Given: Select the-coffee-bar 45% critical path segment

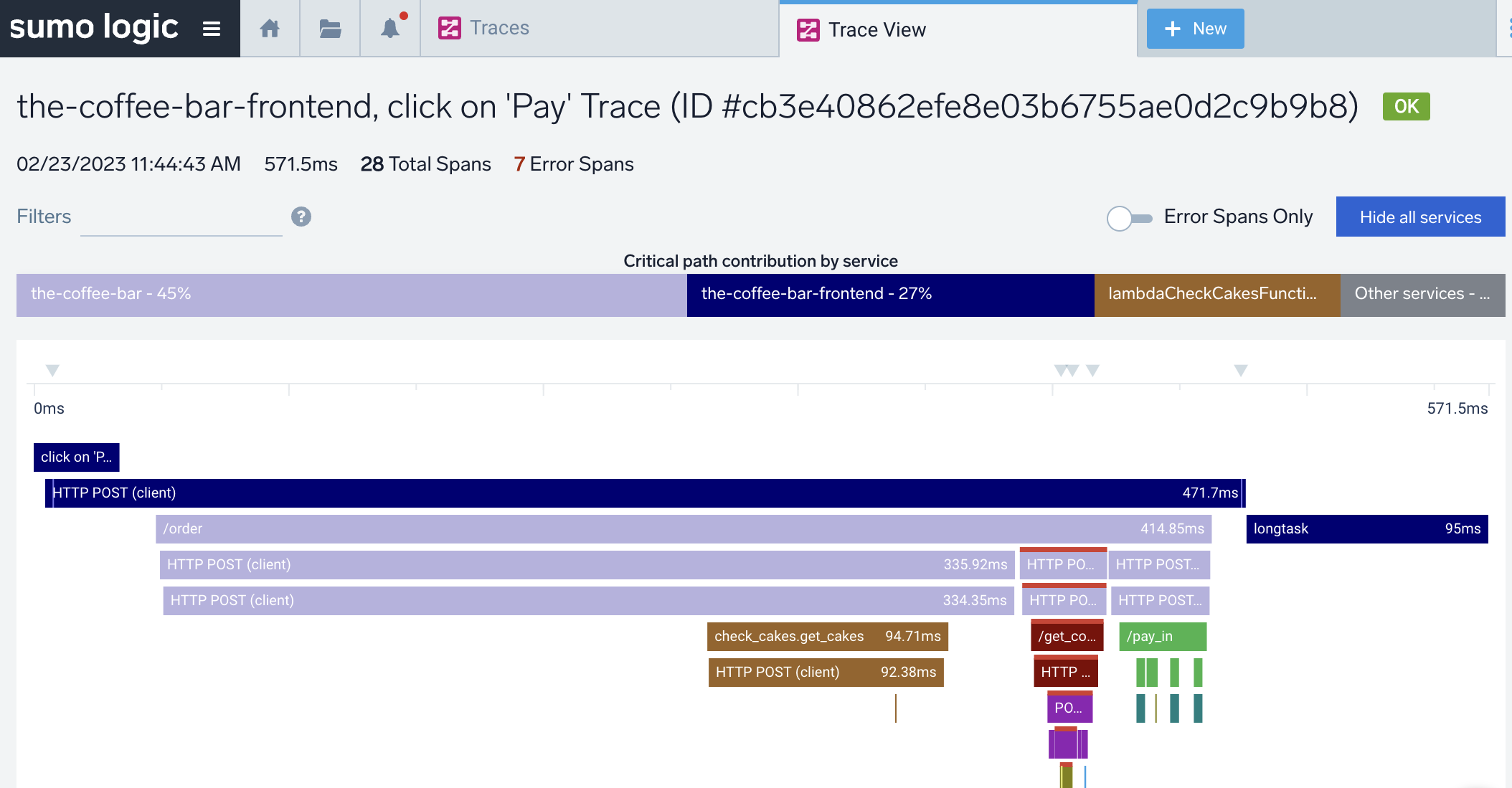Looking at the screenshot, I should tap(351, 295).
